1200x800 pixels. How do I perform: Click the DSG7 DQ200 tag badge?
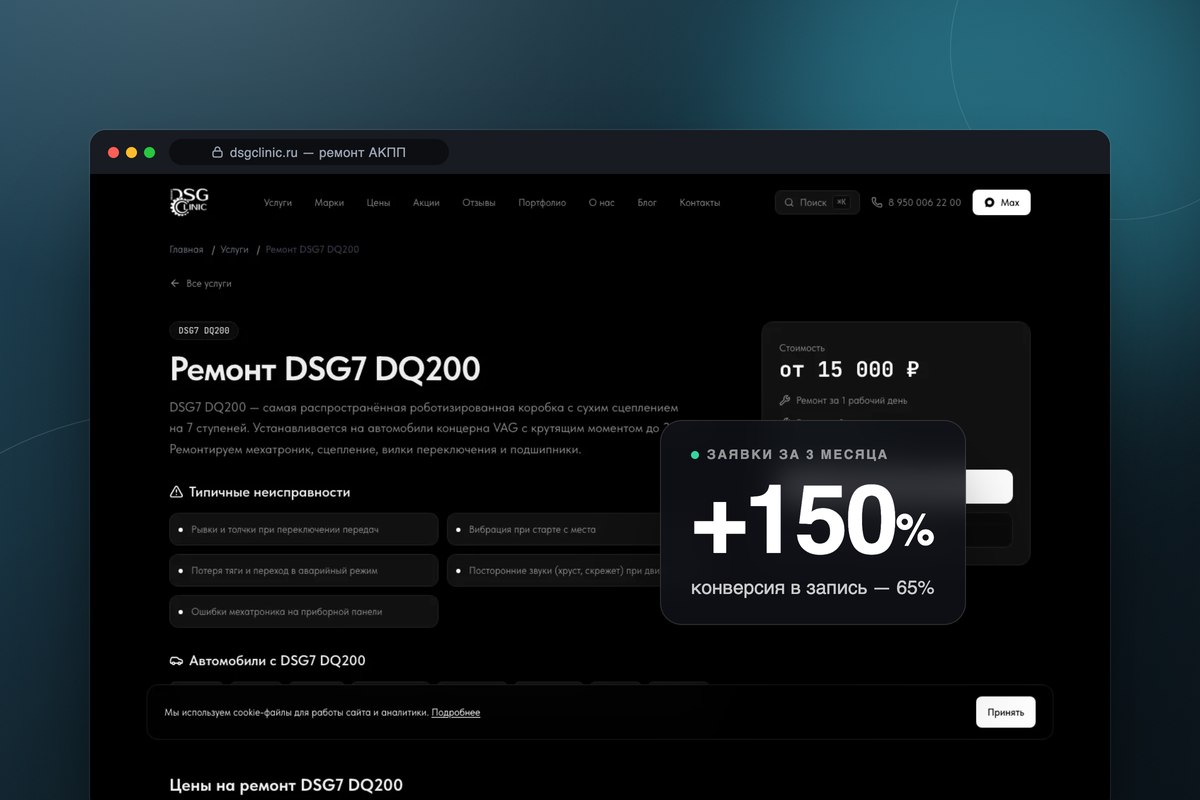tap(204, 330)
